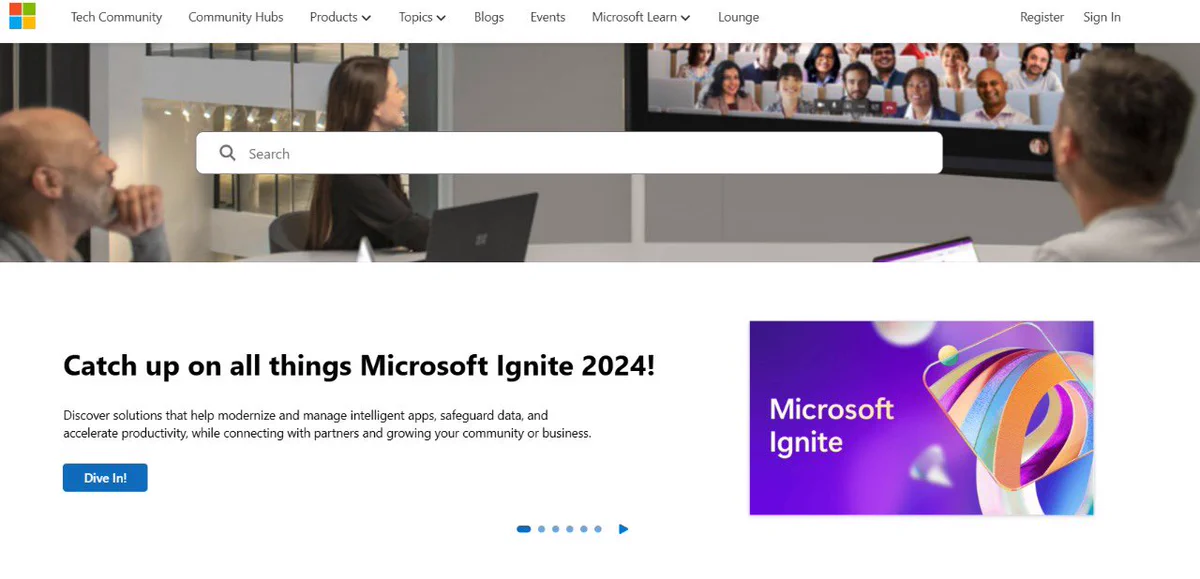The image size is (1200, 579).
Task: Click the magnifier icon in search bar
Action: 228,153
